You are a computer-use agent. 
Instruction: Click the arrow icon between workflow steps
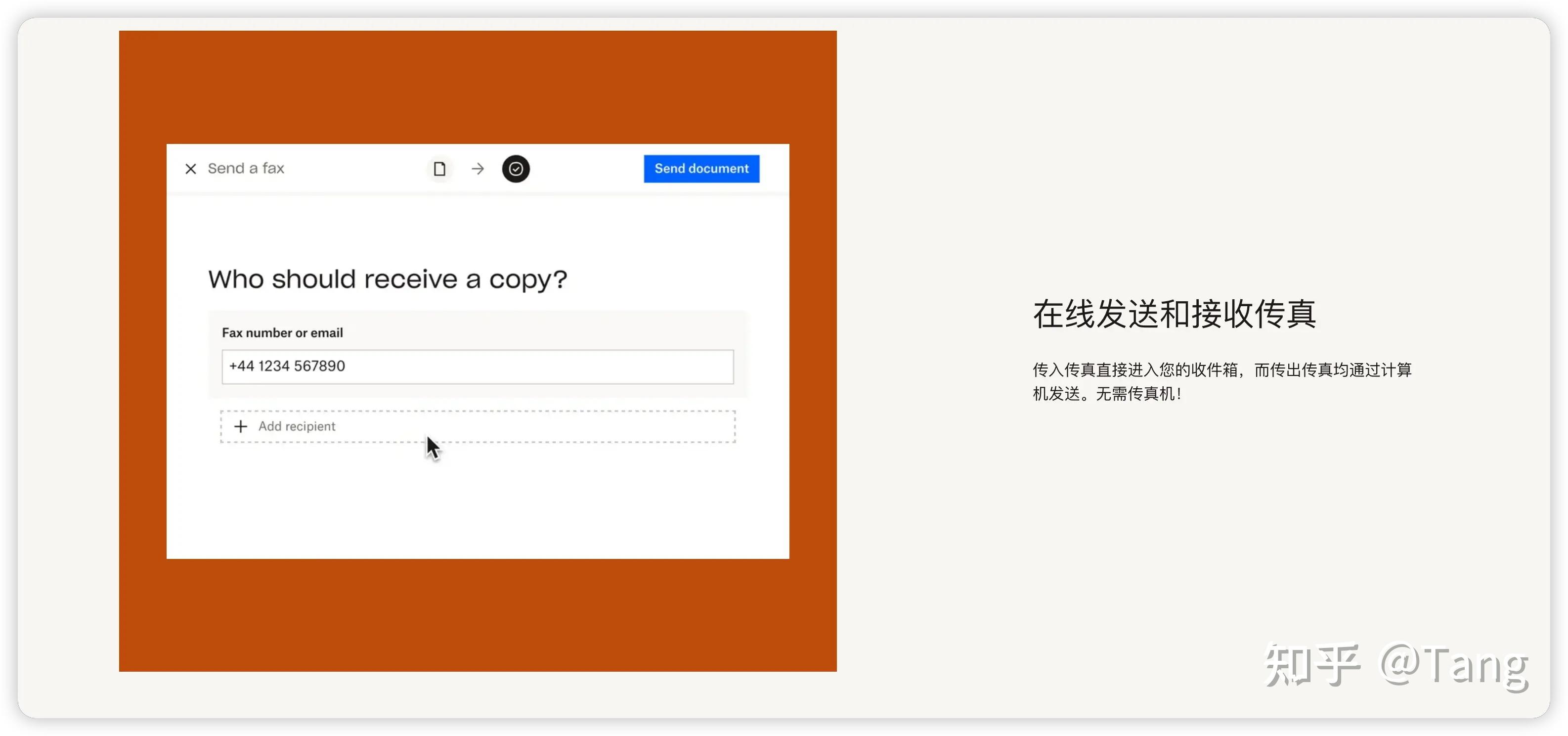click(477, 169)
